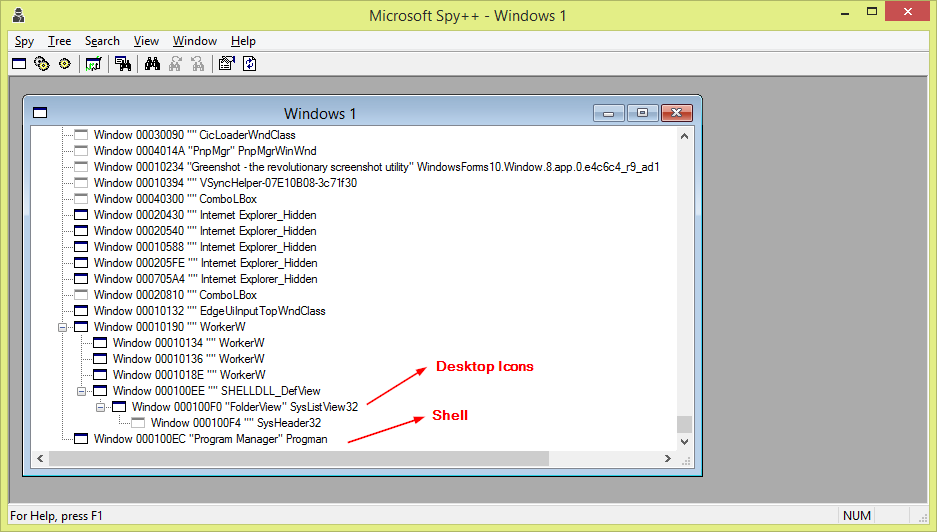Select Window 00010588 Internet Explorer_Hidden
This screenshot has height=532, width=937.
205,247
